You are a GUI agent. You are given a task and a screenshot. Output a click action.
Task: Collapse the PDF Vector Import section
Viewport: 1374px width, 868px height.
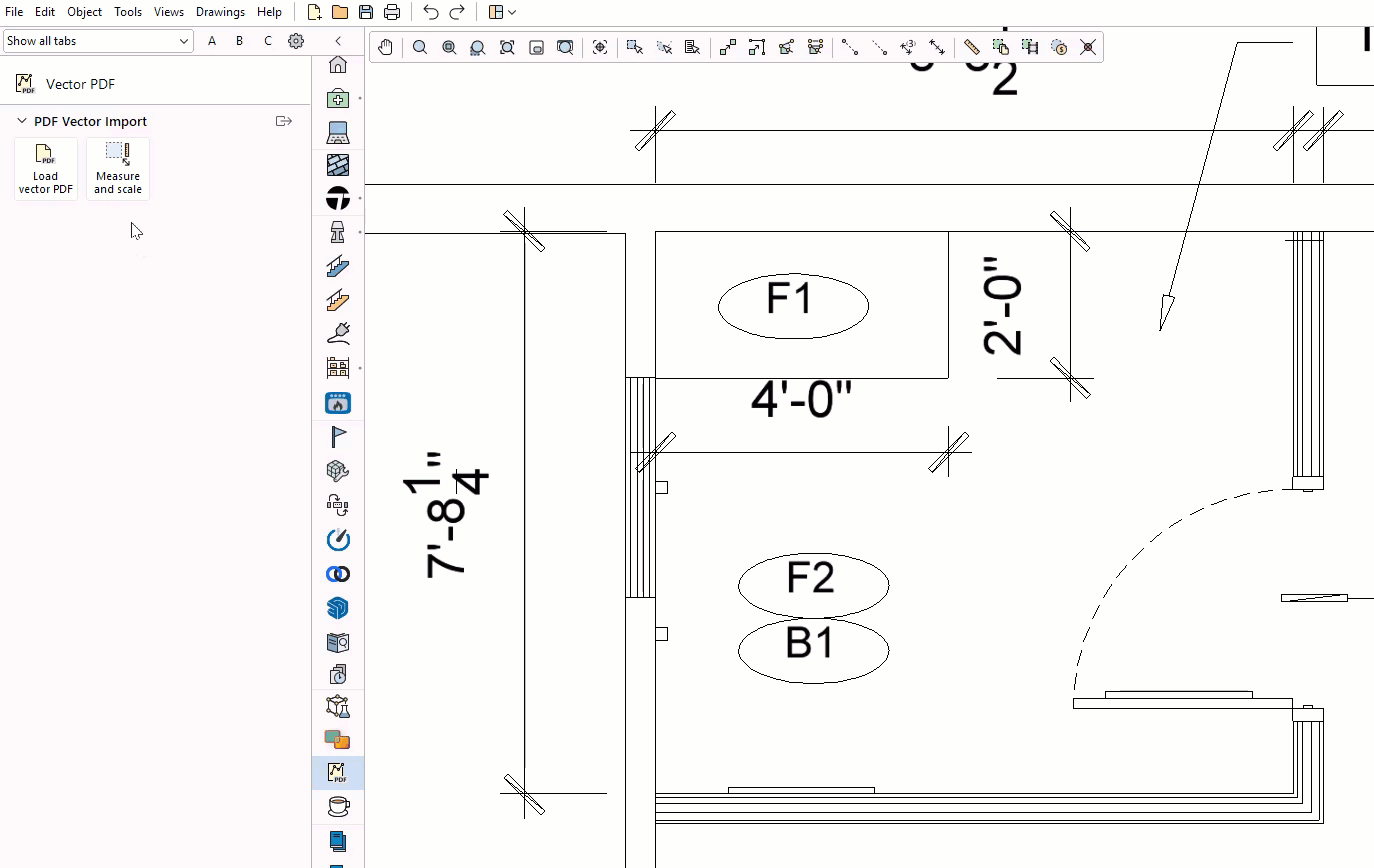[22, 121]
